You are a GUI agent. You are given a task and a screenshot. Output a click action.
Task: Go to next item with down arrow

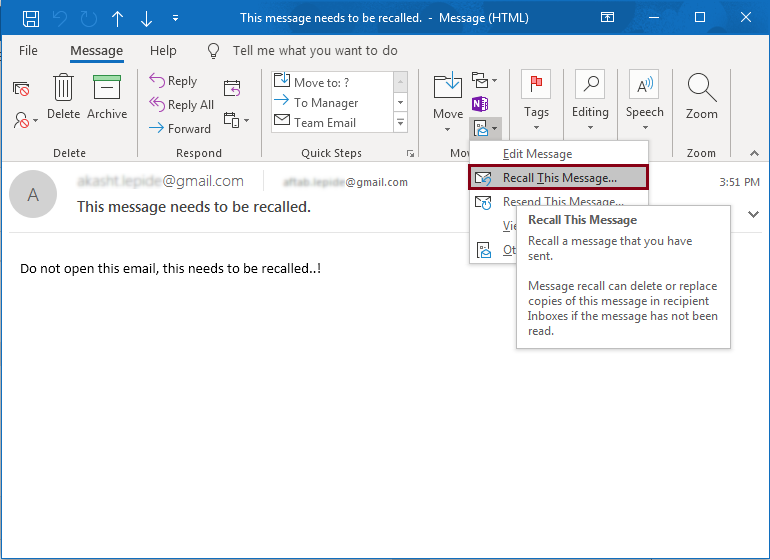point(147,18)
